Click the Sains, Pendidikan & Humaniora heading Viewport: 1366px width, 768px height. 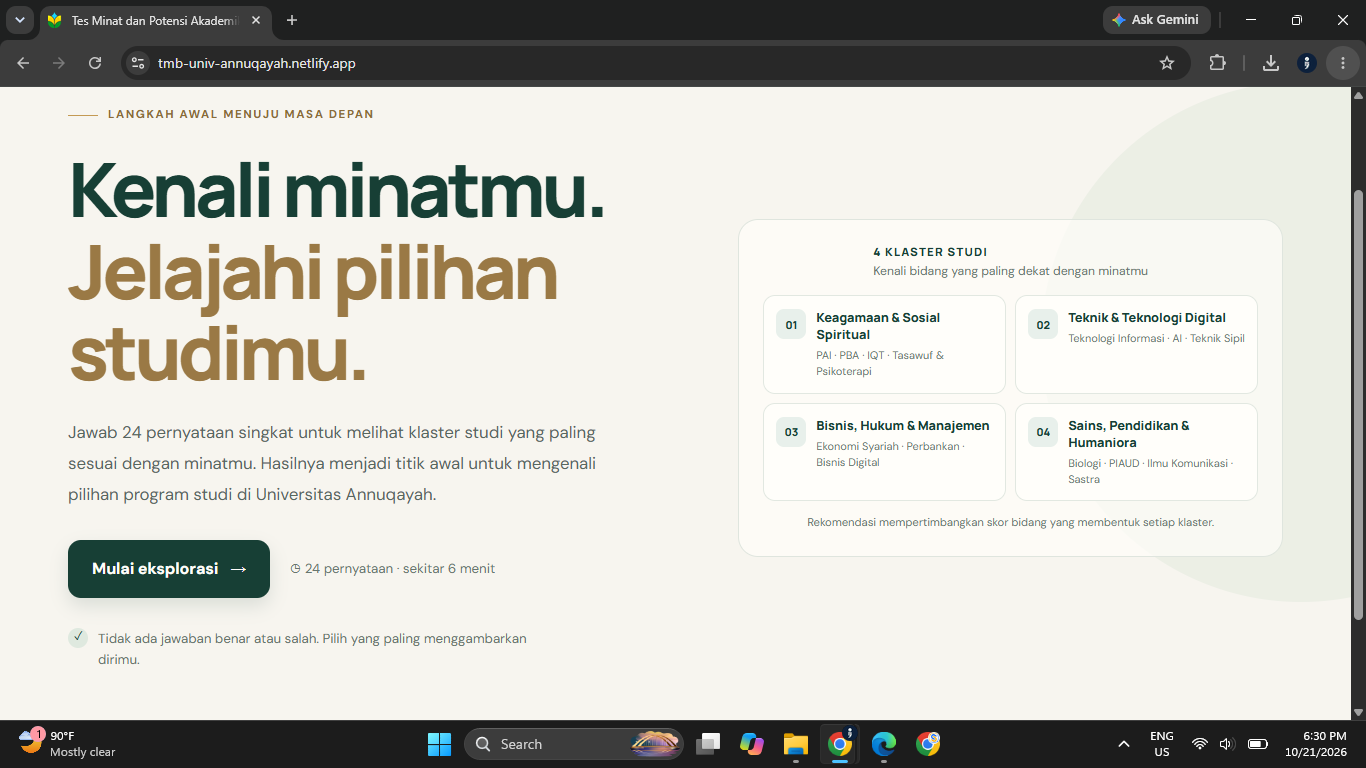pyautogui.click(x=1129, y=434)
